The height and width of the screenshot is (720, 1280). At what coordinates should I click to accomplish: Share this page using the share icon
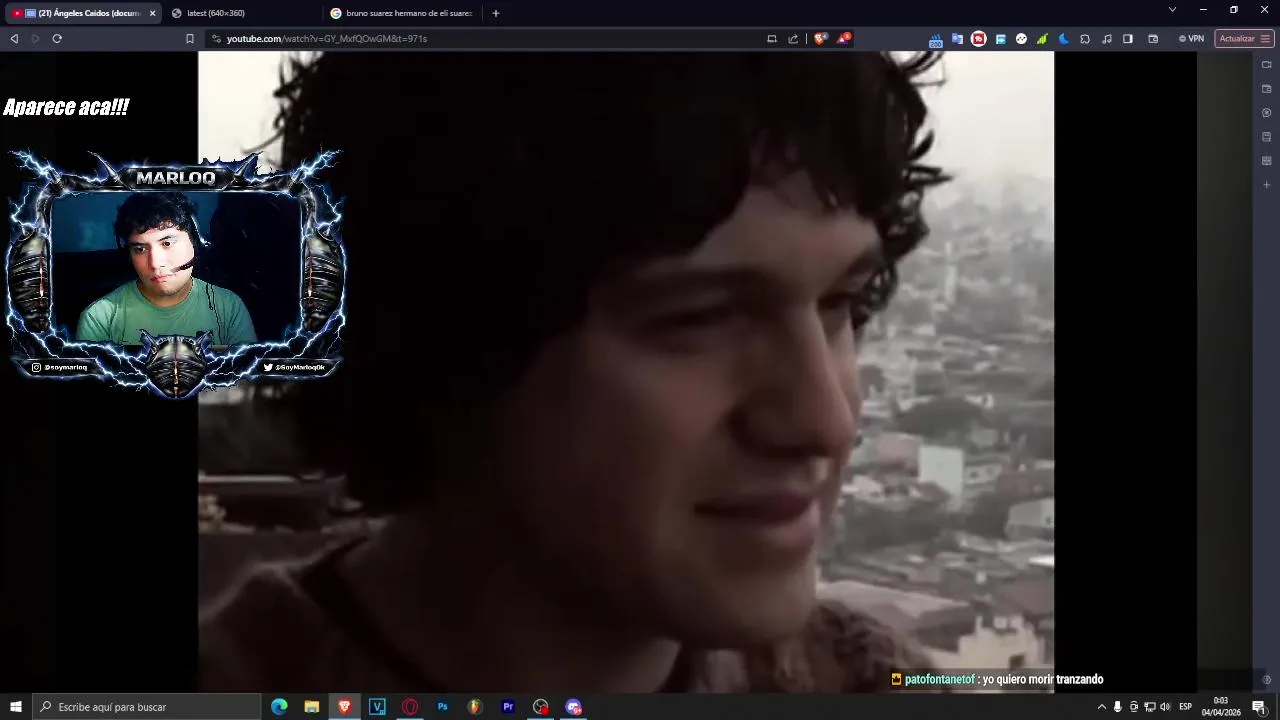point(793,39)
